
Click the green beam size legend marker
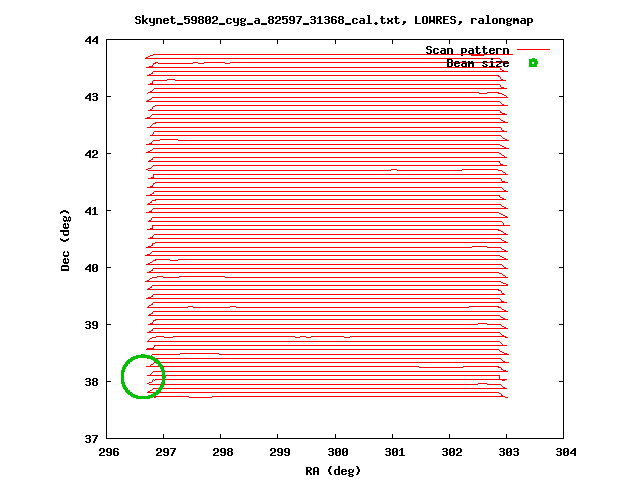pos(533,63)
